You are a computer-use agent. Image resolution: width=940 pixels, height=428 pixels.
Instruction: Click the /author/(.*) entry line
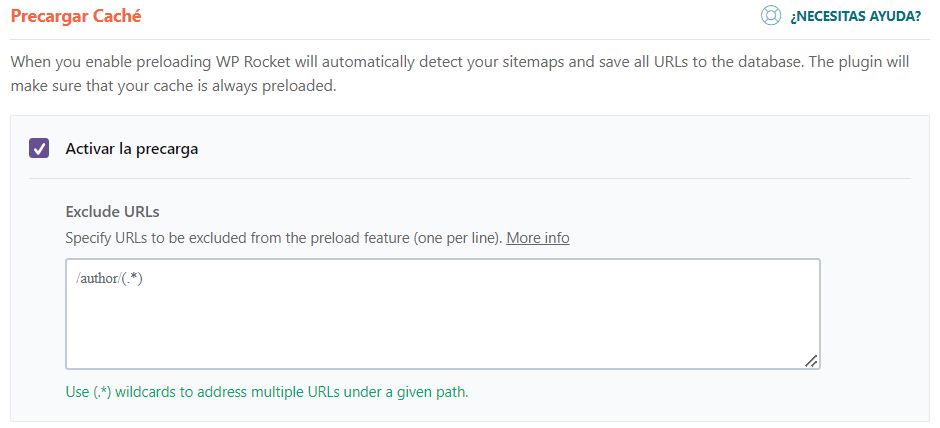(110, 278)
